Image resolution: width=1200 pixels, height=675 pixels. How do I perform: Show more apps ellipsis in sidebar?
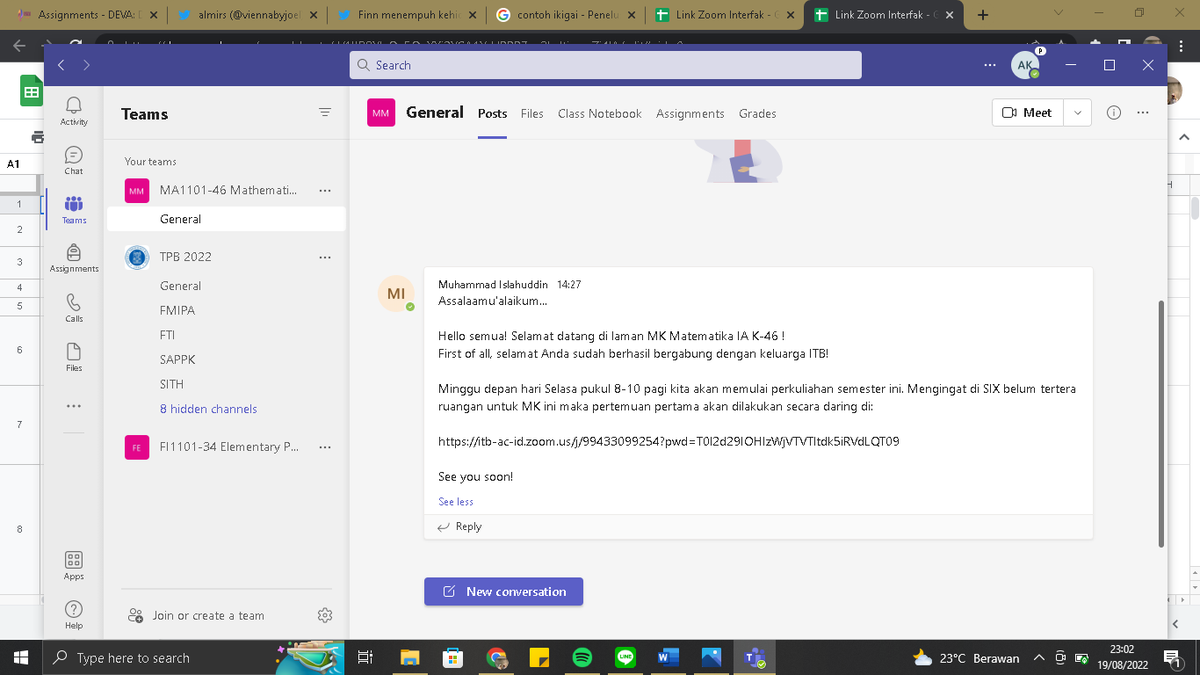point(74,406)
